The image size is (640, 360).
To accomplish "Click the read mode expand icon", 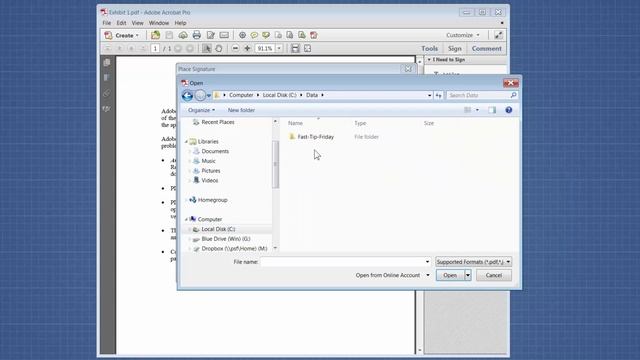I will [498, 36].
